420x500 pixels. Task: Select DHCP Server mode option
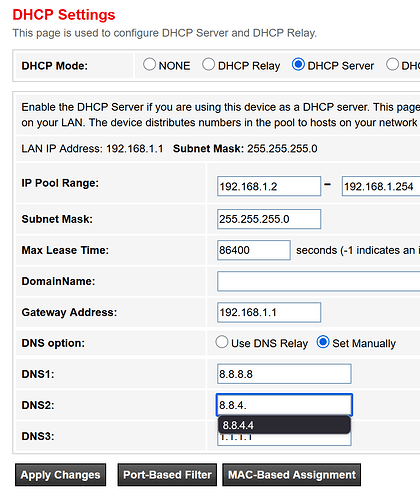point(298,64)
